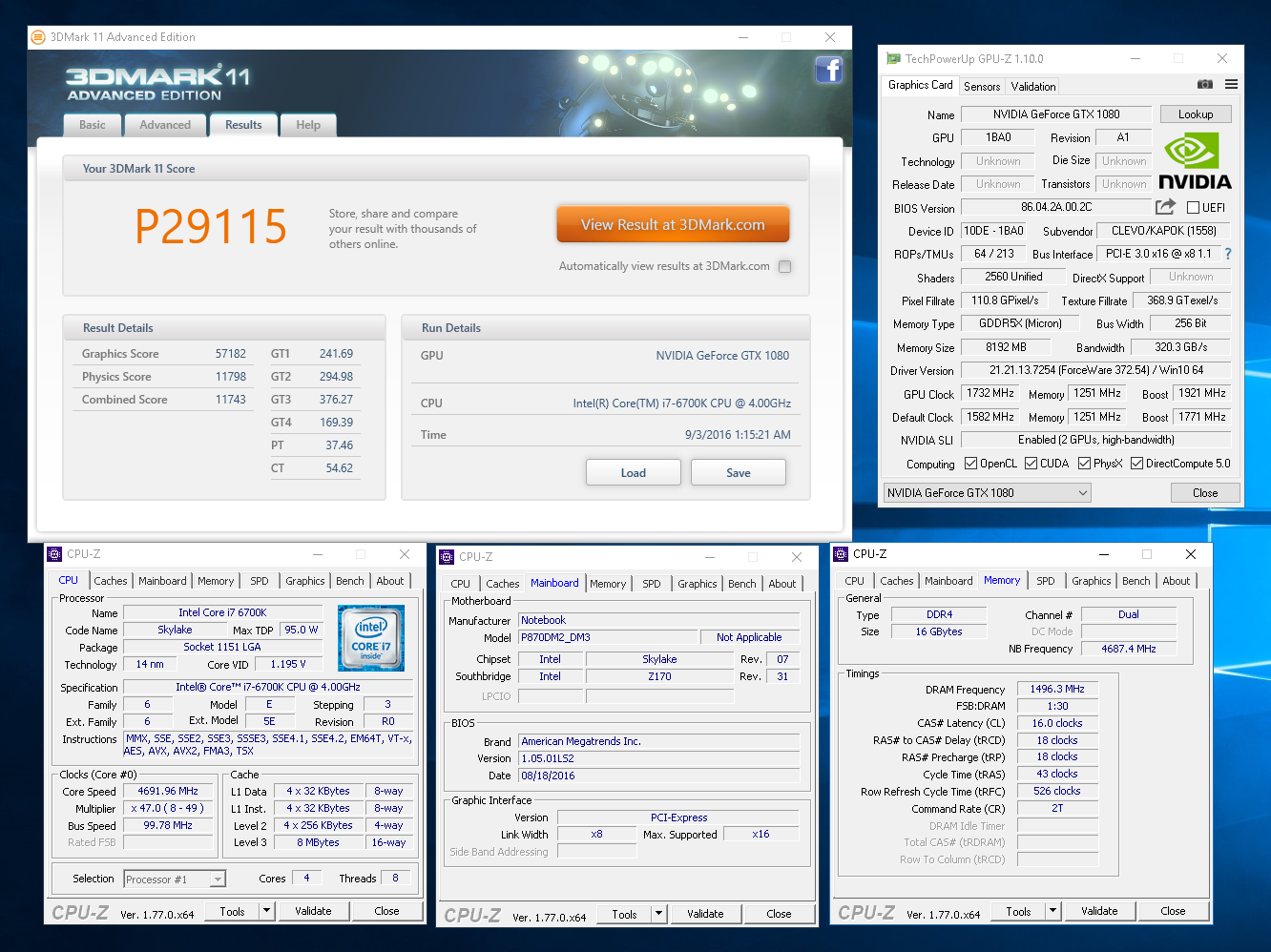Click Validate in CPU-Z CPU window

click(313, 911)
